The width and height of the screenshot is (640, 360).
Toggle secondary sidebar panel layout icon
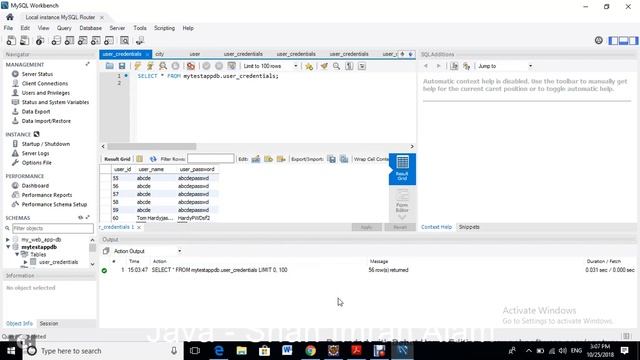[x=633, y=40]
